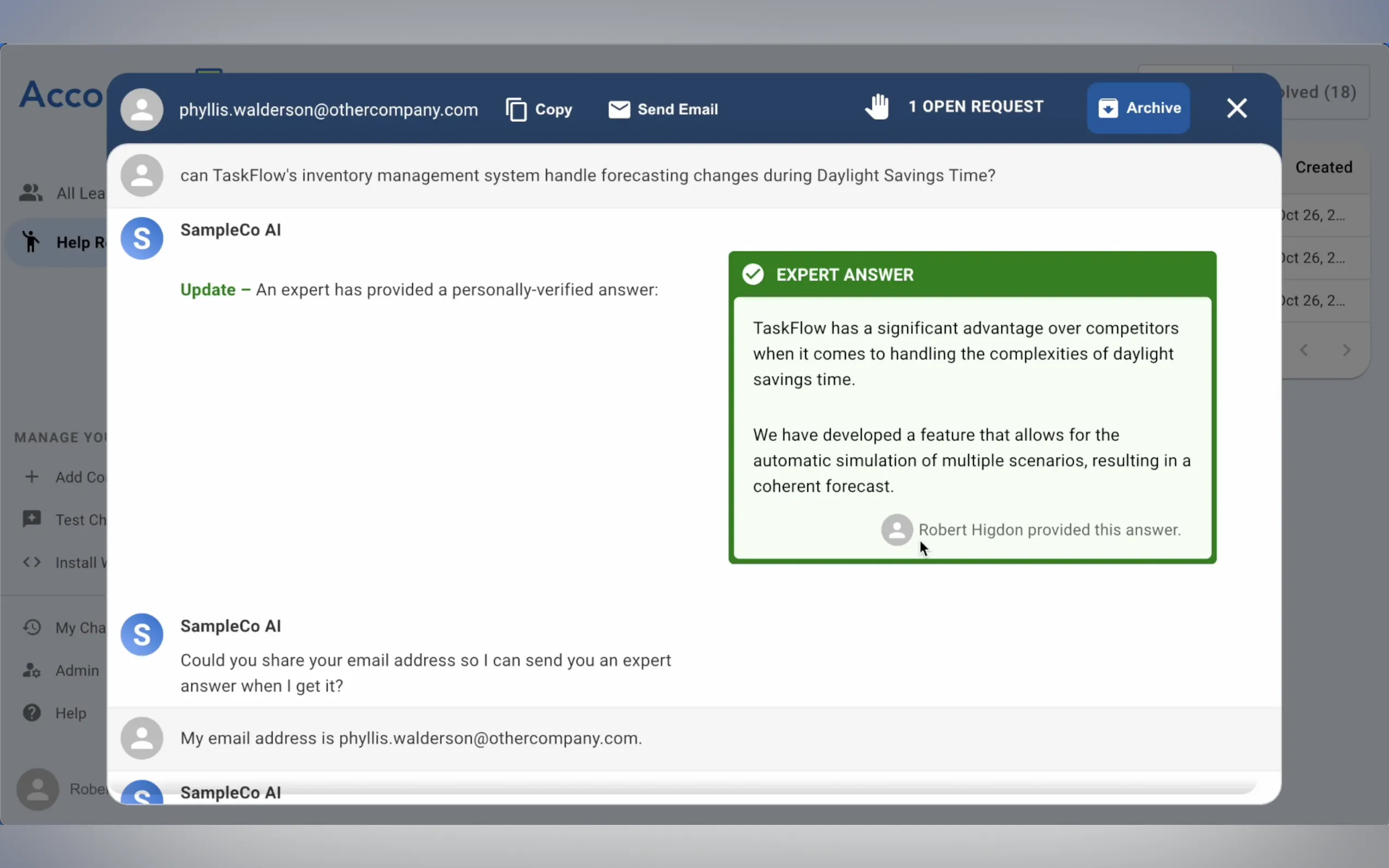Go to previous page of requests

click(x=1304, y=350)
